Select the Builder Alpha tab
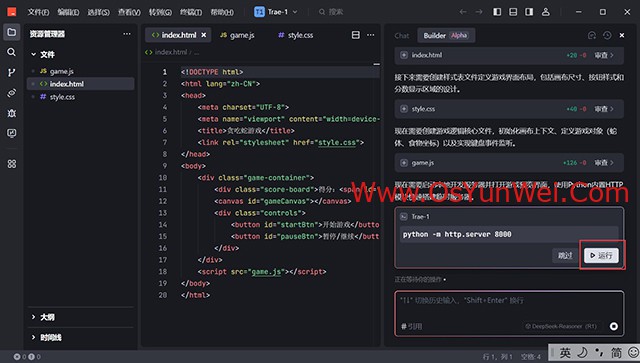 446,36
